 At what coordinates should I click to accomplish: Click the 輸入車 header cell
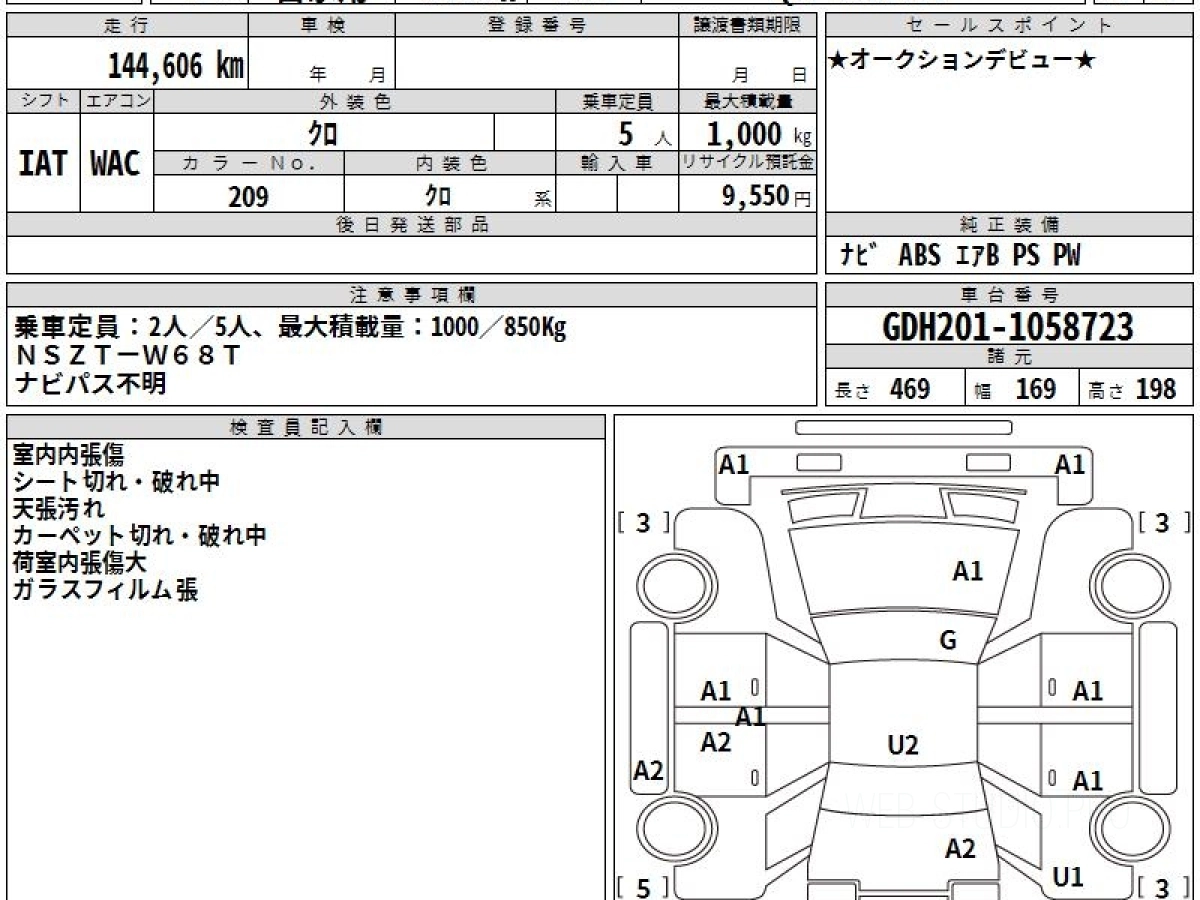click(x=618, y=163)
